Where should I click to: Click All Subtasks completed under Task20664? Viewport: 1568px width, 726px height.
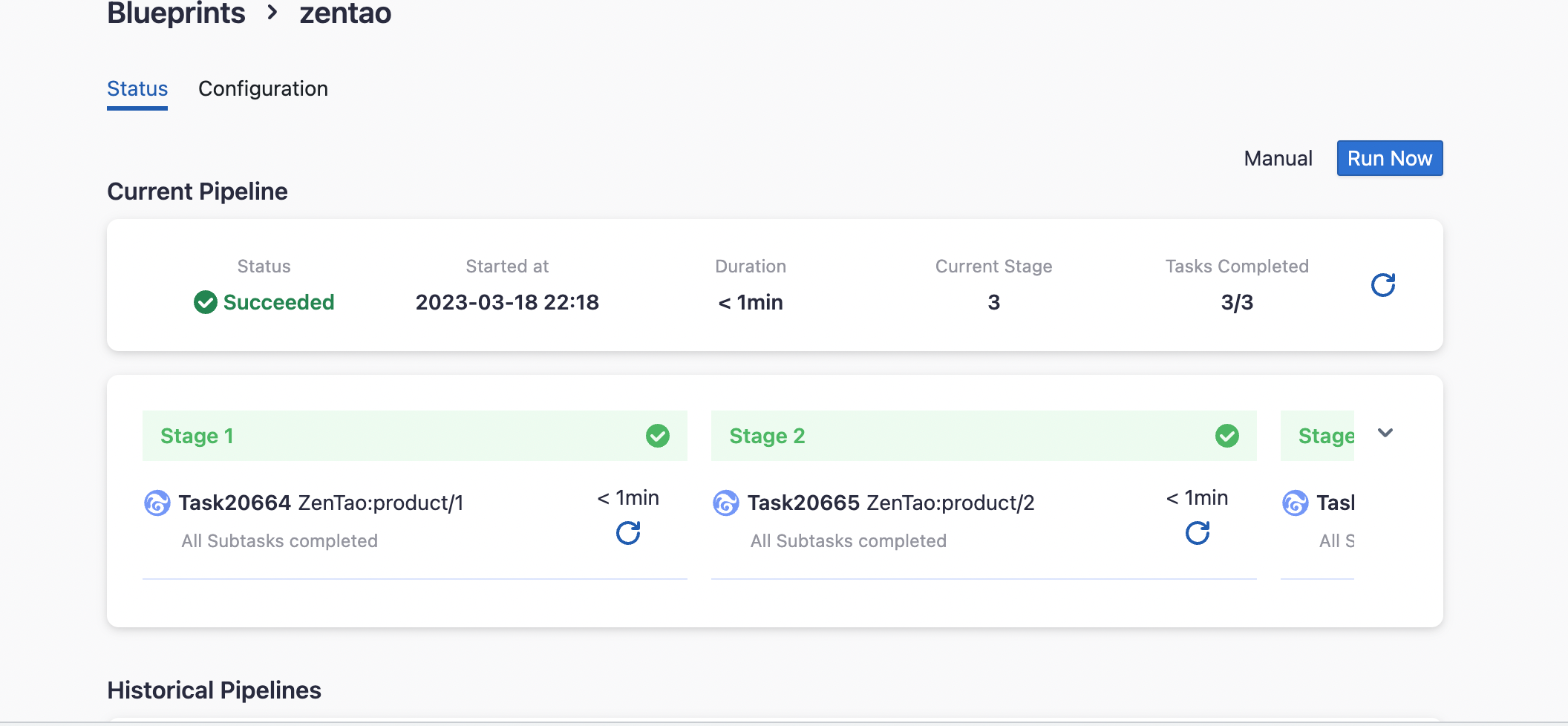tap(279, 540)
